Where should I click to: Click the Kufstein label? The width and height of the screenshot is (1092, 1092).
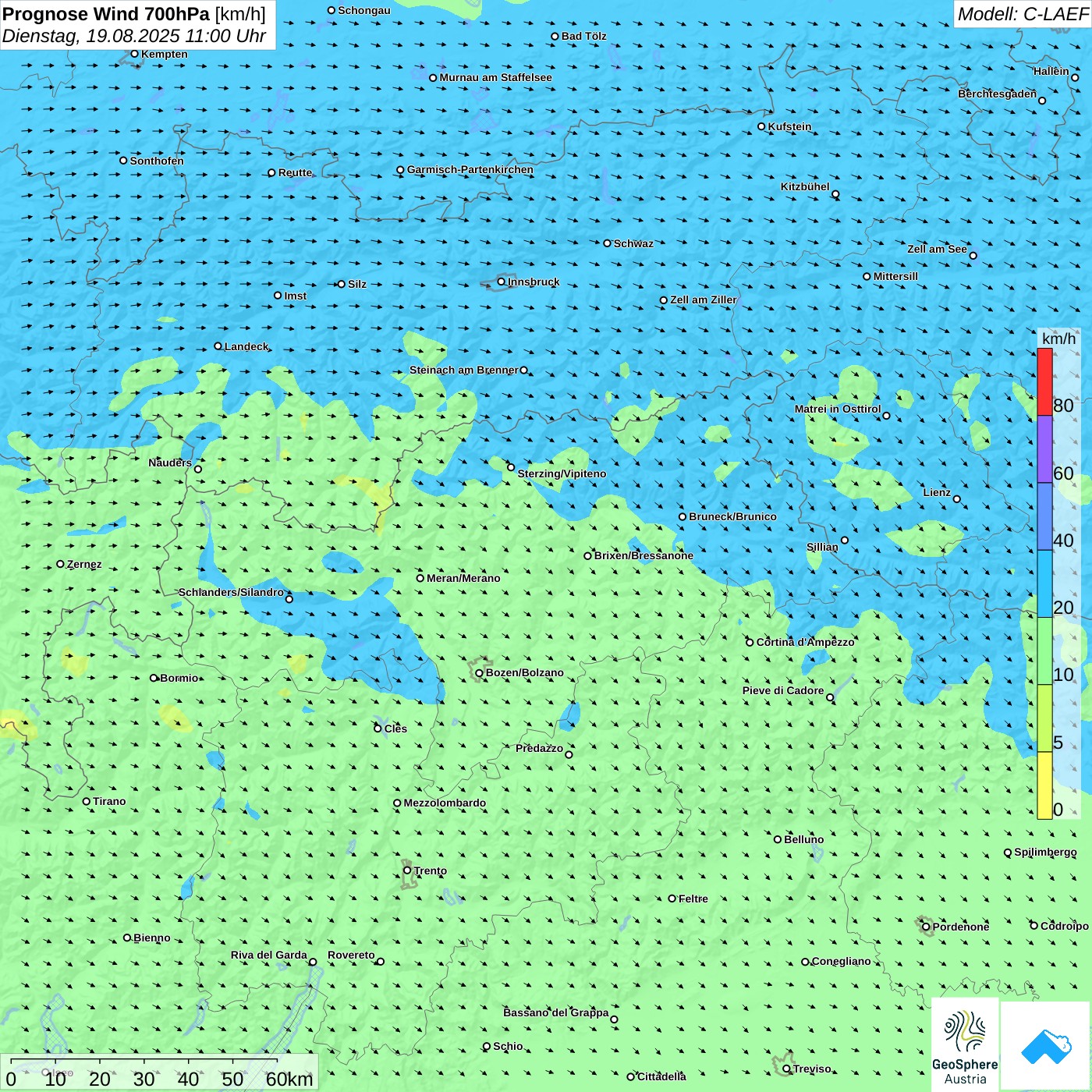[x=789, y=126]
